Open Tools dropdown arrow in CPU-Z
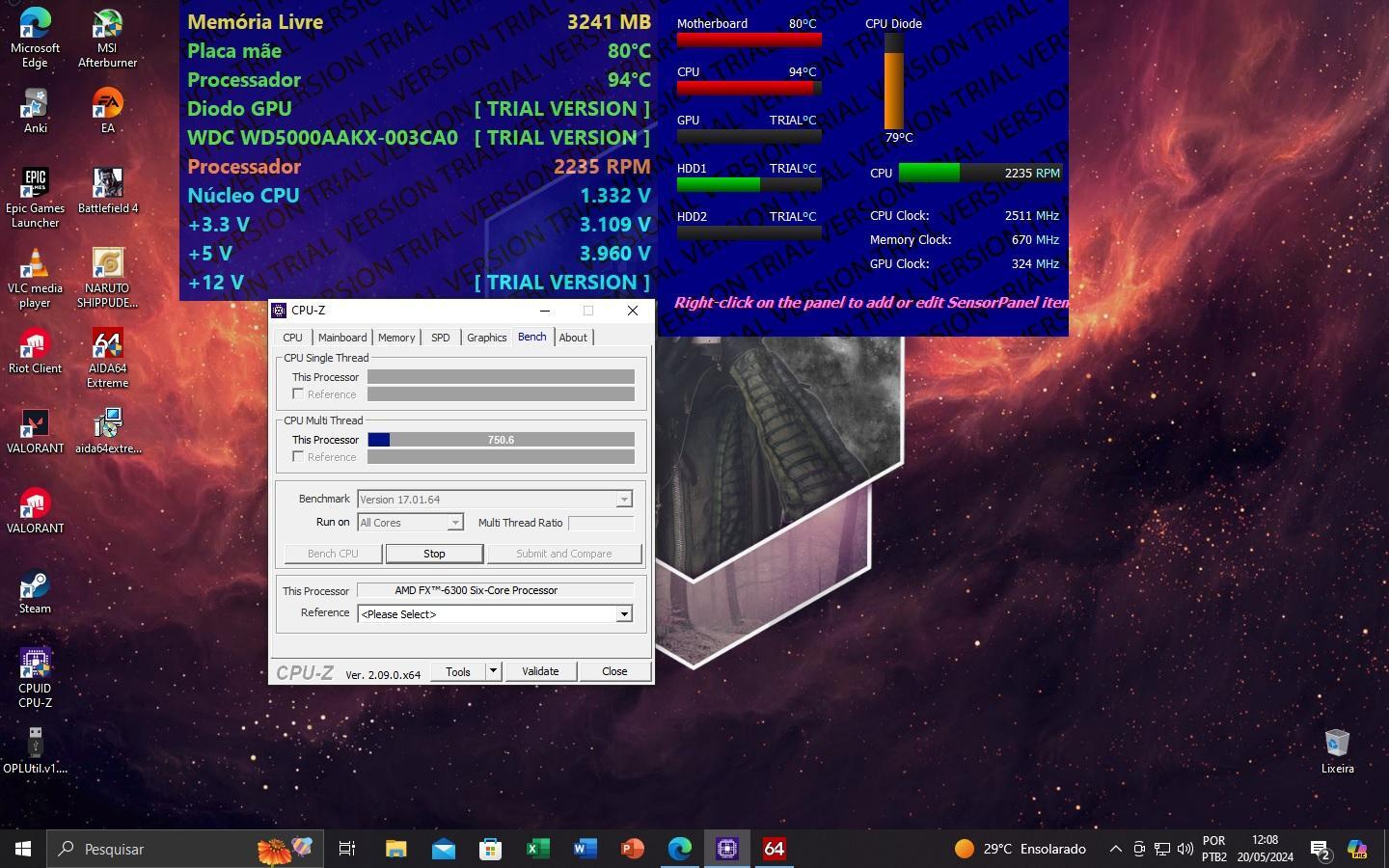Viewport: 1389px width, 868px height. 493,670
